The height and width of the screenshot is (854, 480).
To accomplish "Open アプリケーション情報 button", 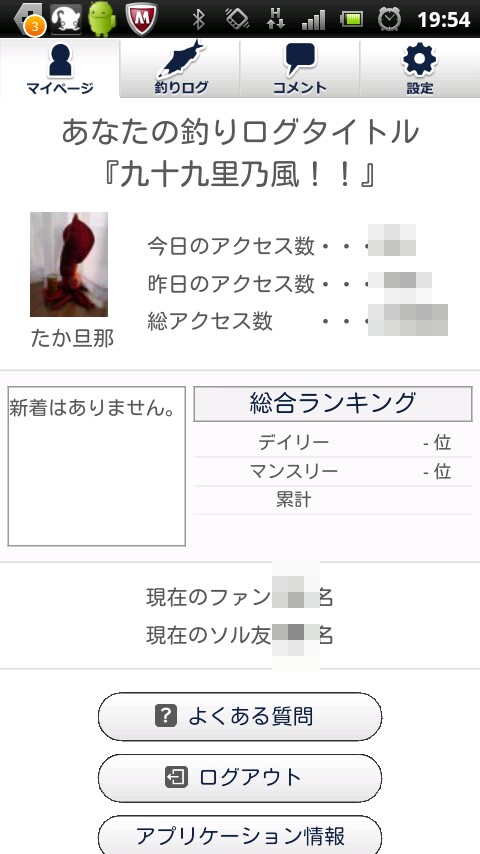I will (240, 835).
